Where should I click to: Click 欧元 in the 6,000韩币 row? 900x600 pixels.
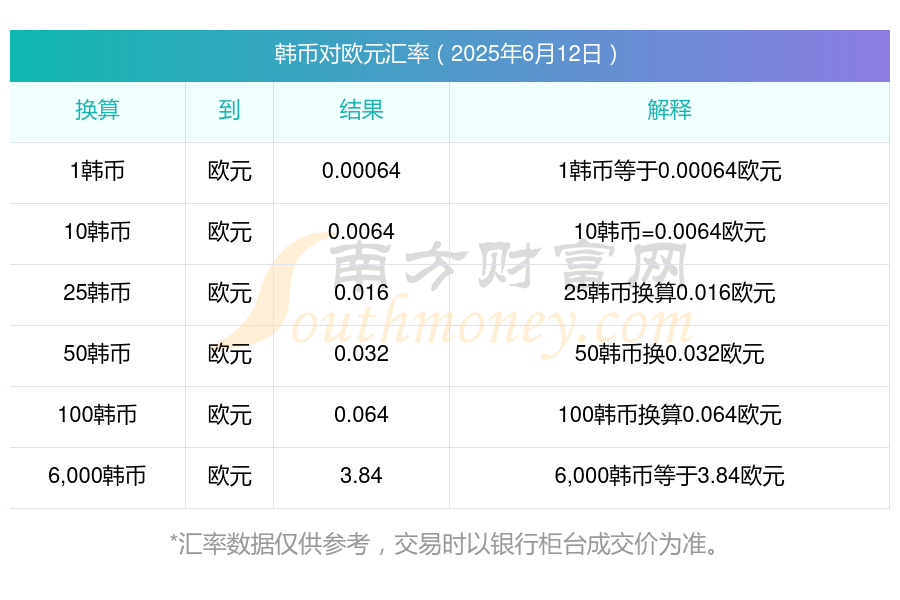(x=230, y=476)
